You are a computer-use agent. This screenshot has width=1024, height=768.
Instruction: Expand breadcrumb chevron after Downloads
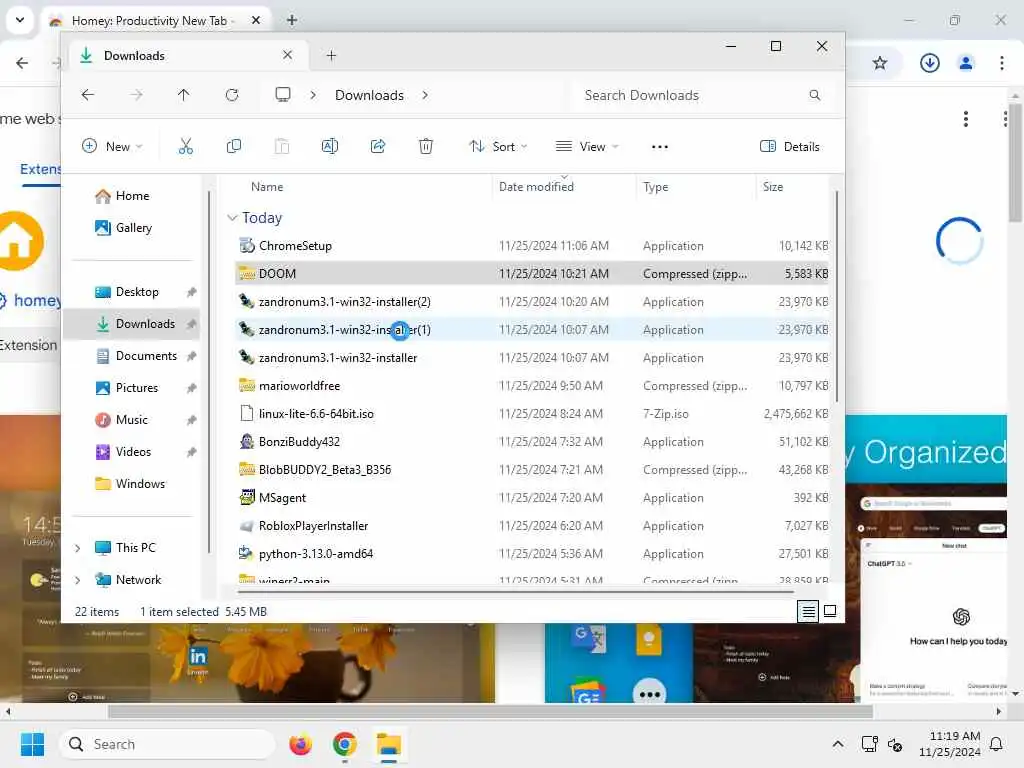point(425,95)
